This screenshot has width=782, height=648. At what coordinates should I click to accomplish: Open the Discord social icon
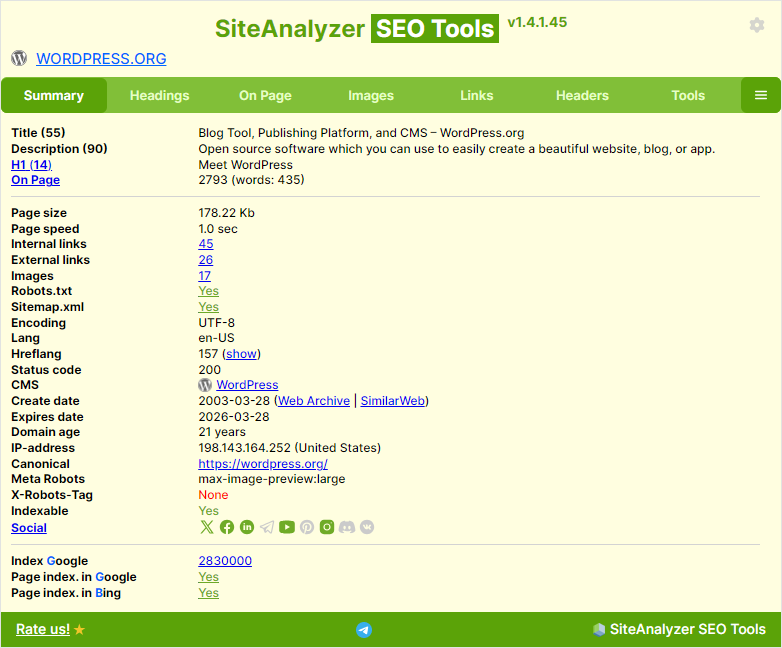[347, 527]
